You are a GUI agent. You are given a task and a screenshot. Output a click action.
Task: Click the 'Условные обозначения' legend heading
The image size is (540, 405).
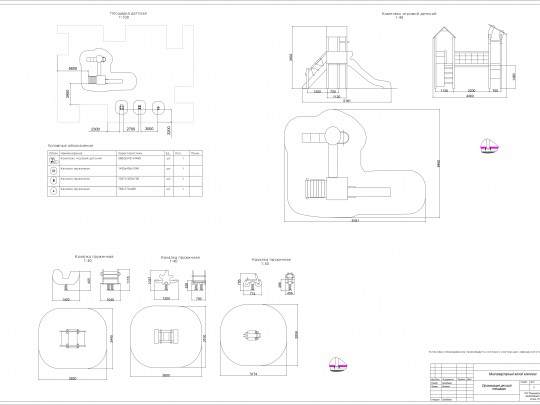pos(70,146)
